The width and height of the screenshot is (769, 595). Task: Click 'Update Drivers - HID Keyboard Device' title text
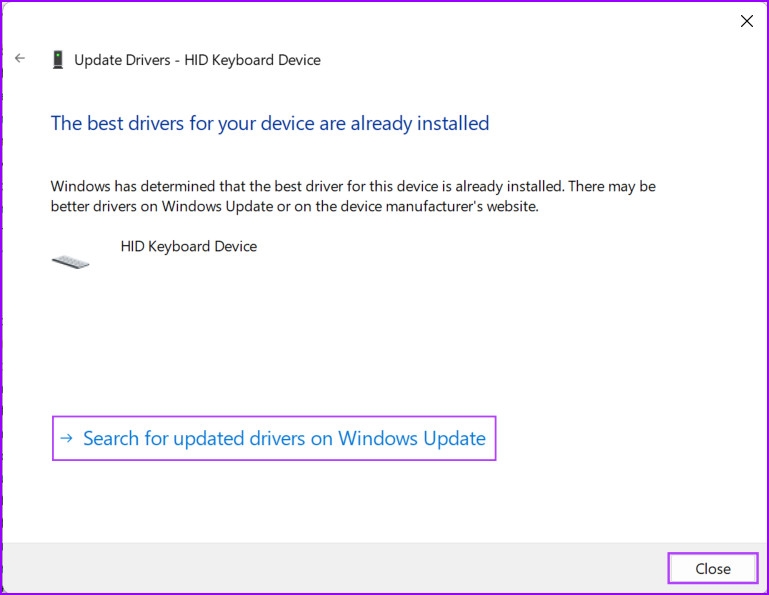pyautogui.click(x=197, y=60)
